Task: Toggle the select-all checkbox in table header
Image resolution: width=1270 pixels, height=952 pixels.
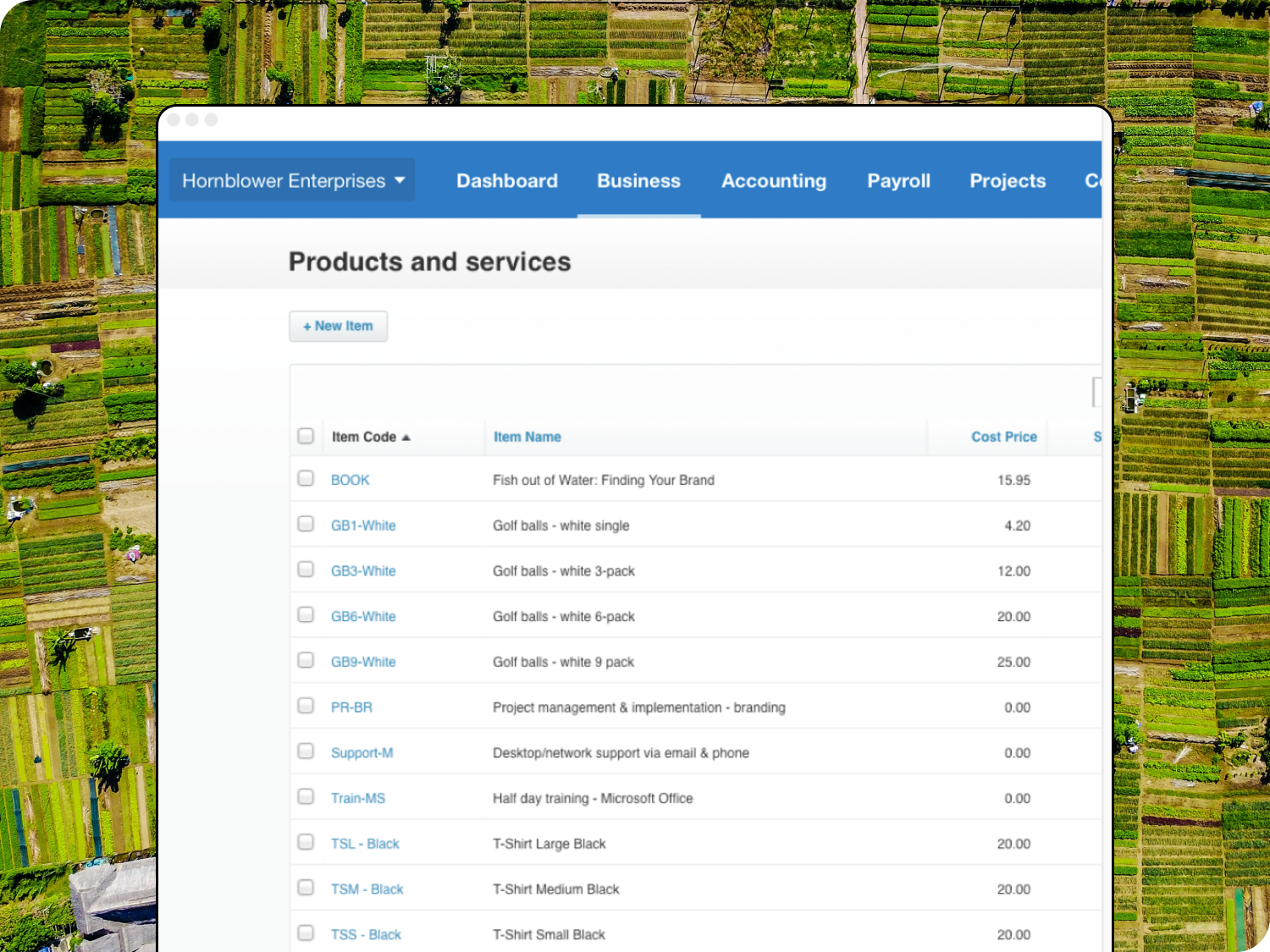Action: click(306, 436)
